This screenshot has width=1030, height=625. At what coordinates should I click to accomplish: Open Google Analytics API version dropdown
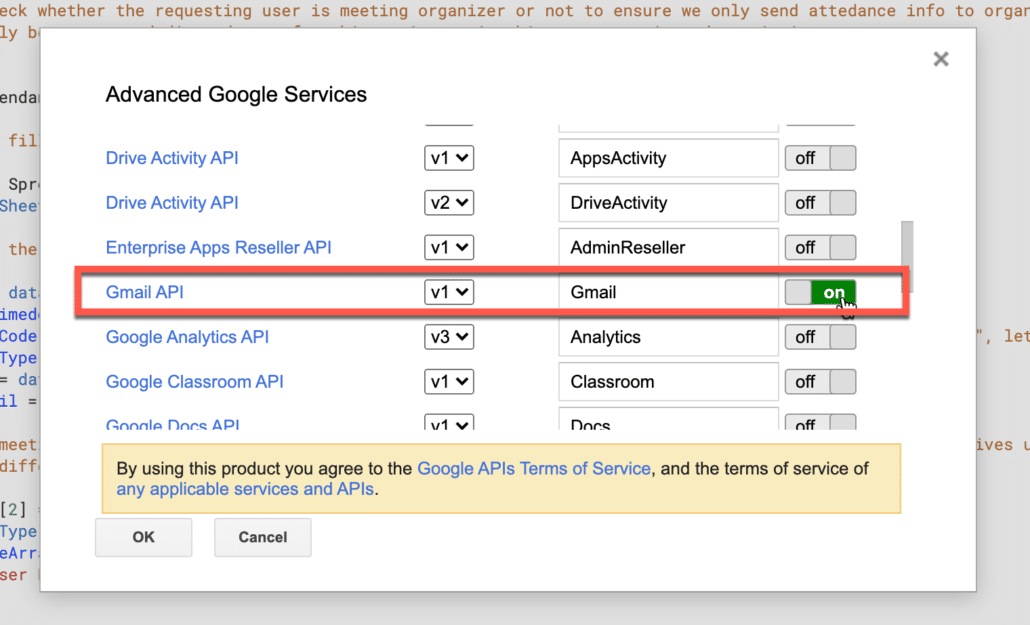coord(449,337)
